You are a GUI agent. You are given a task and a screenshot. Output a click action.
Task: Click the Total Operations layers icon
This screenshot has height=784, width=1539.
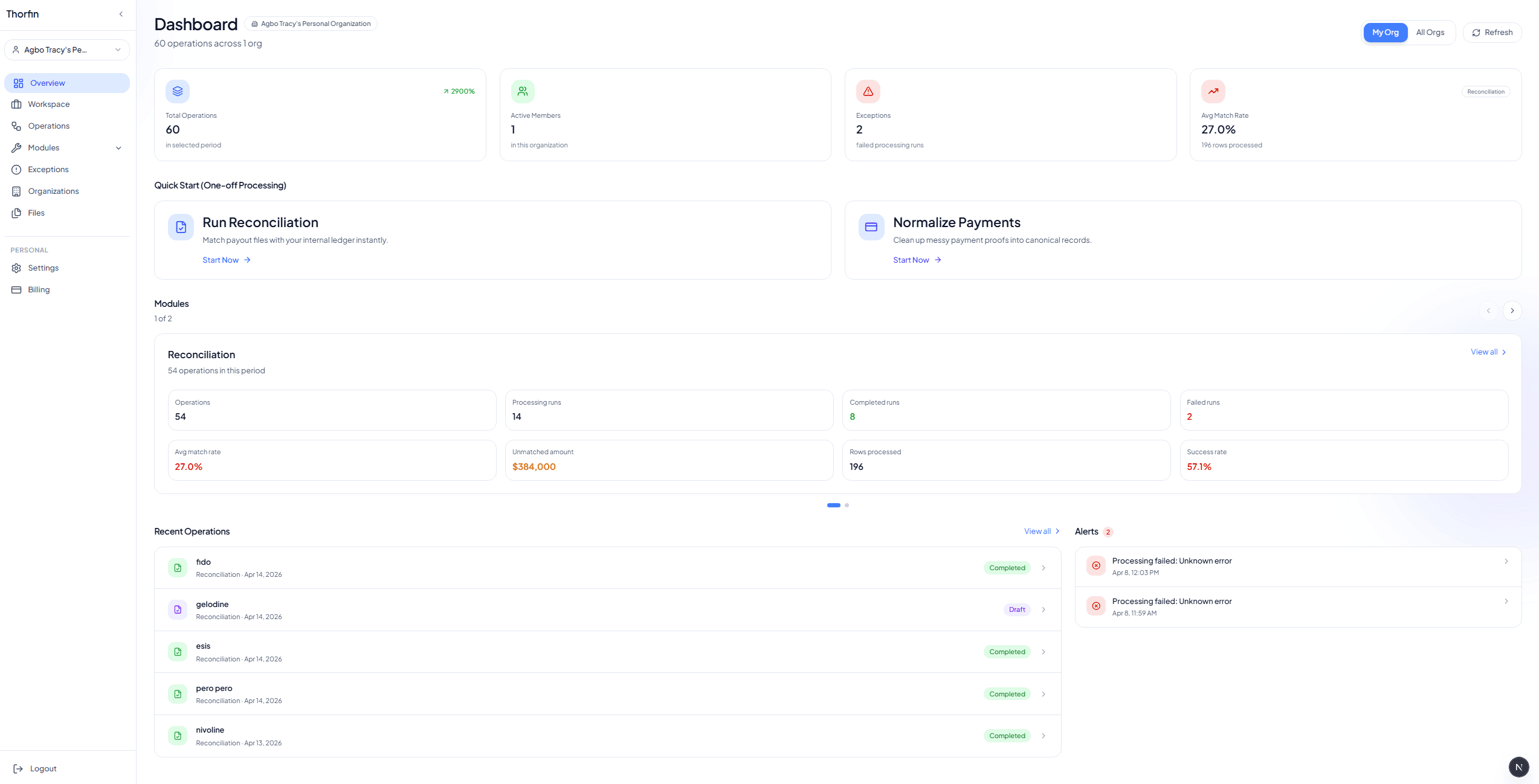tap(178, 91)
